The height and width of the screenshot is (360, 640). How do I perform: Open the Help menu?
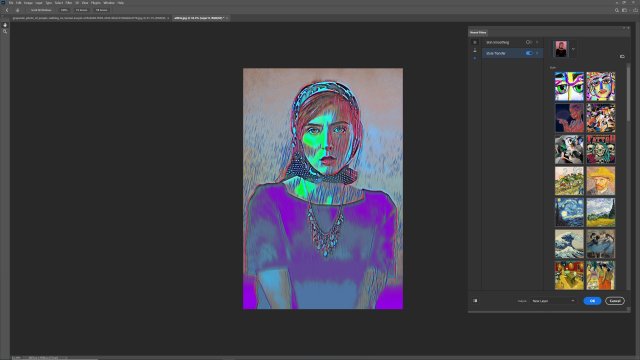[121, 3]
